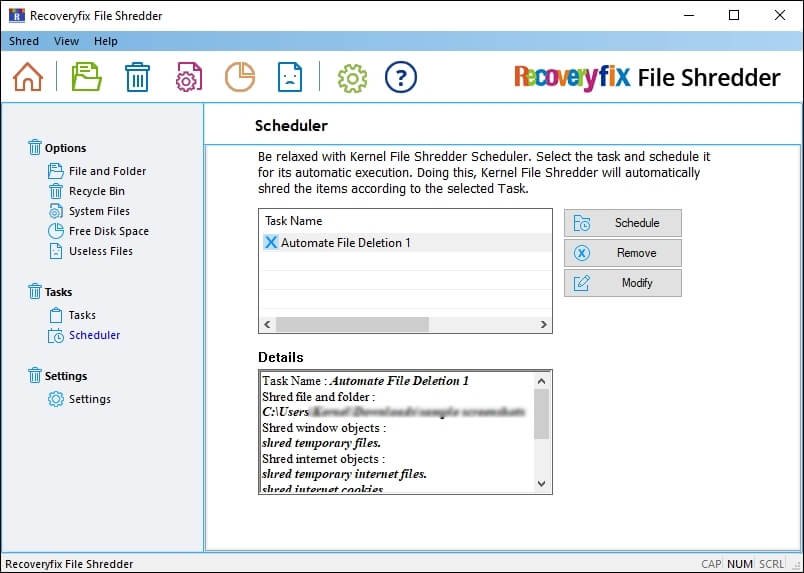Click the Free Disk Space pie toolbar icon
Image resolution: width=804 pixels, height=573 pixels.
coord(239,77)
